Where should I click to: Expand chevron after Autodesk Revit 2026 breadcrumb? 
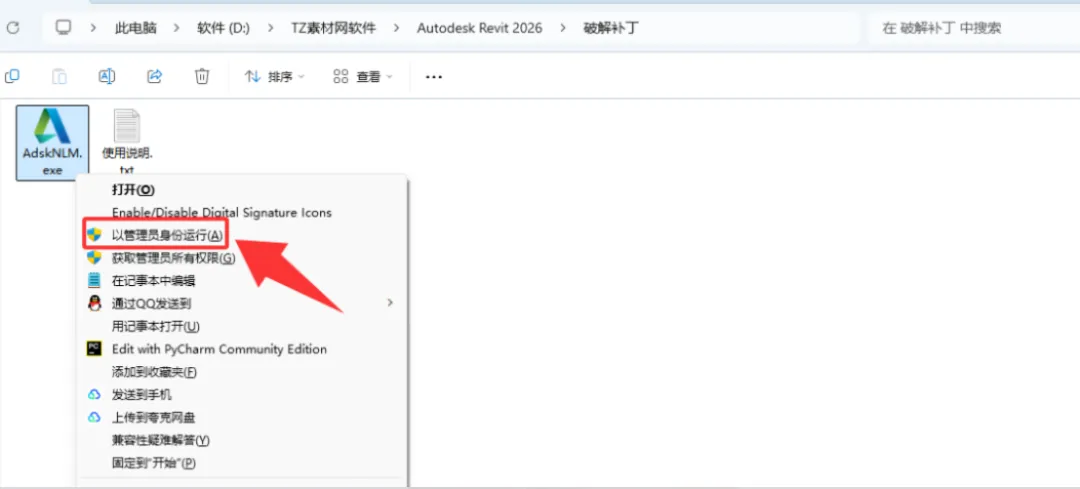pyautogui.click(x=563, y=28)
